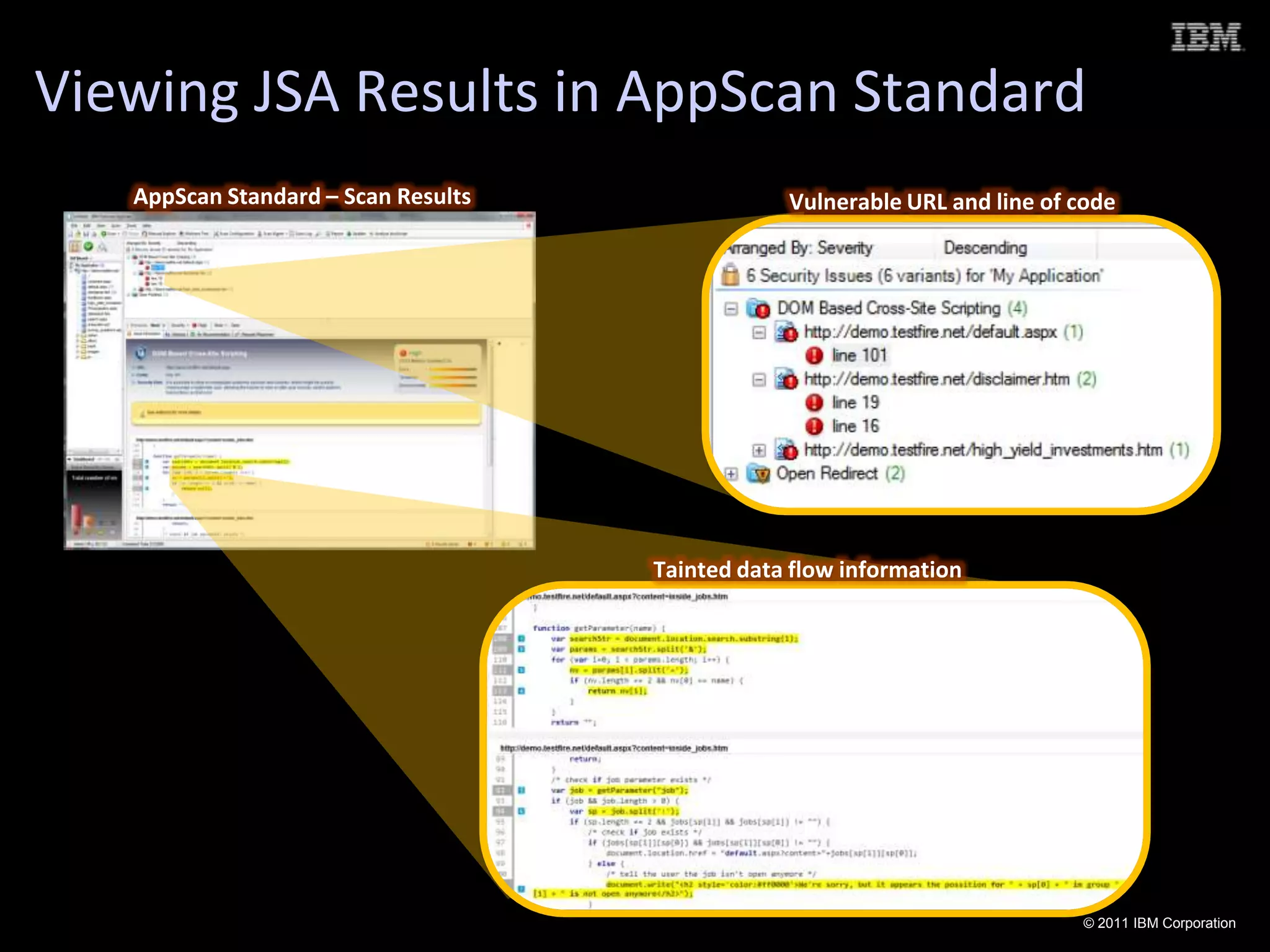This screenshot has width=1270, height=952.
Task: Collapse the DOM Based Cross-Site Scripting node
Action: pos(731,309)
